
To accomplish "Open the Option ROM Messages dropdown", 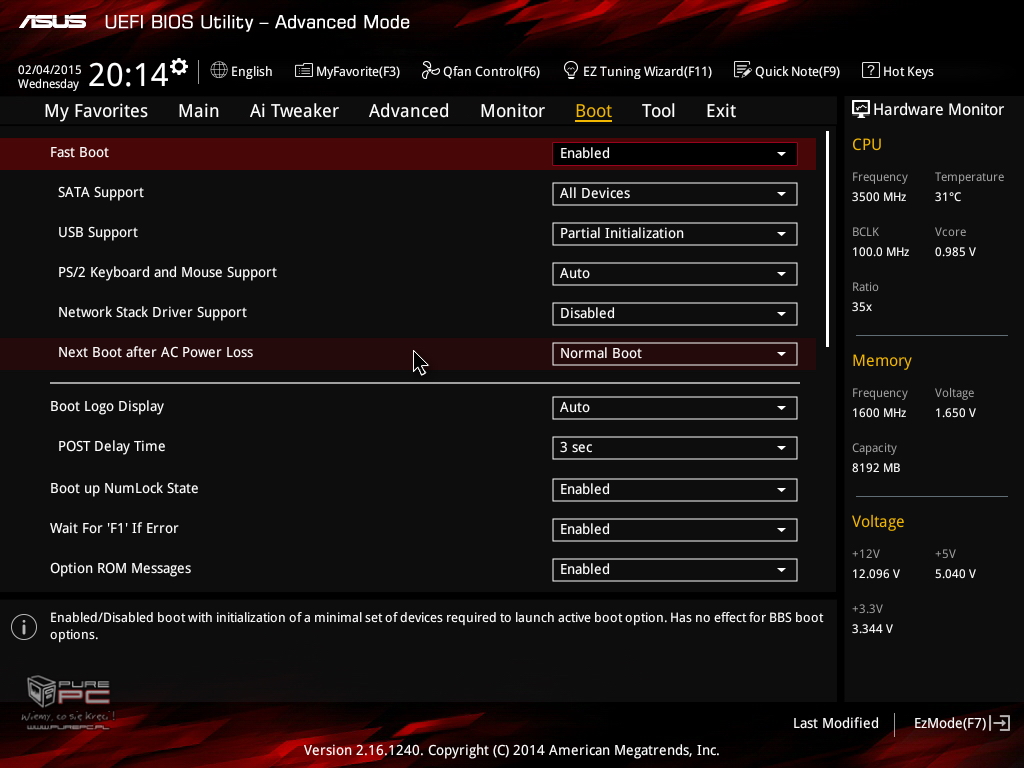I will tap(674, 569).
